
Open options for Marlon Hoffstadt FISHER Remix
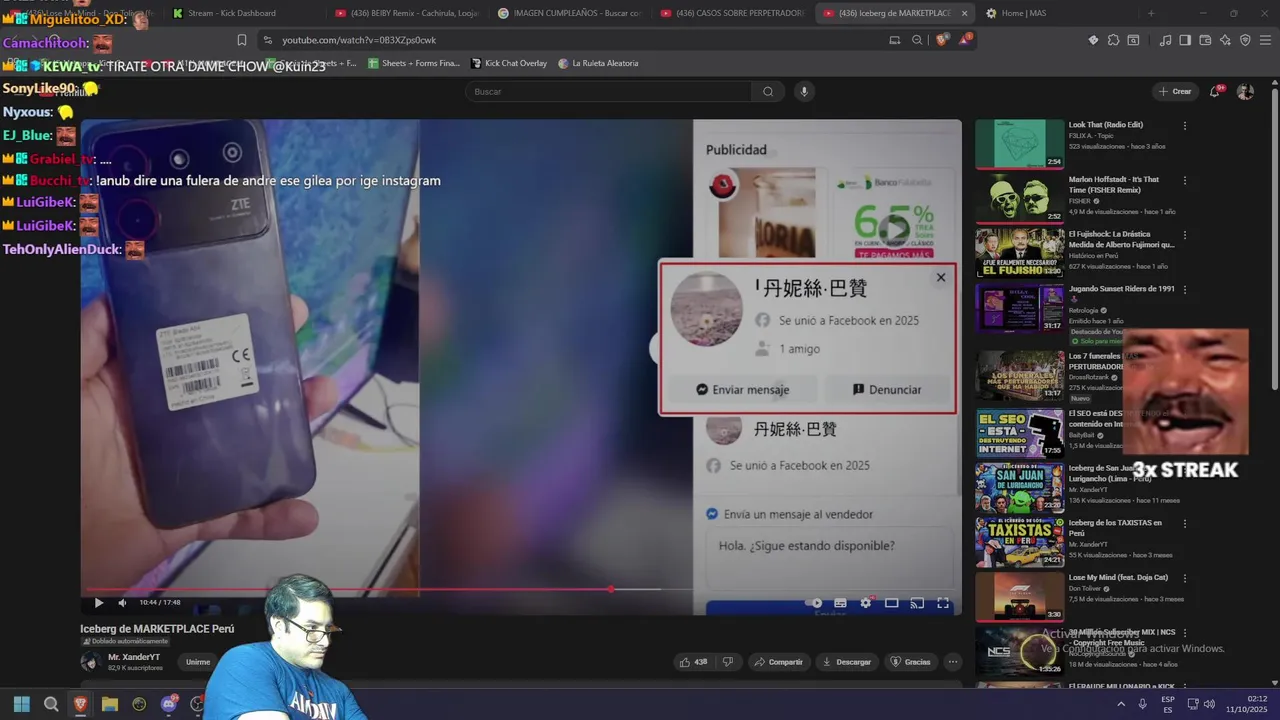1185,180
